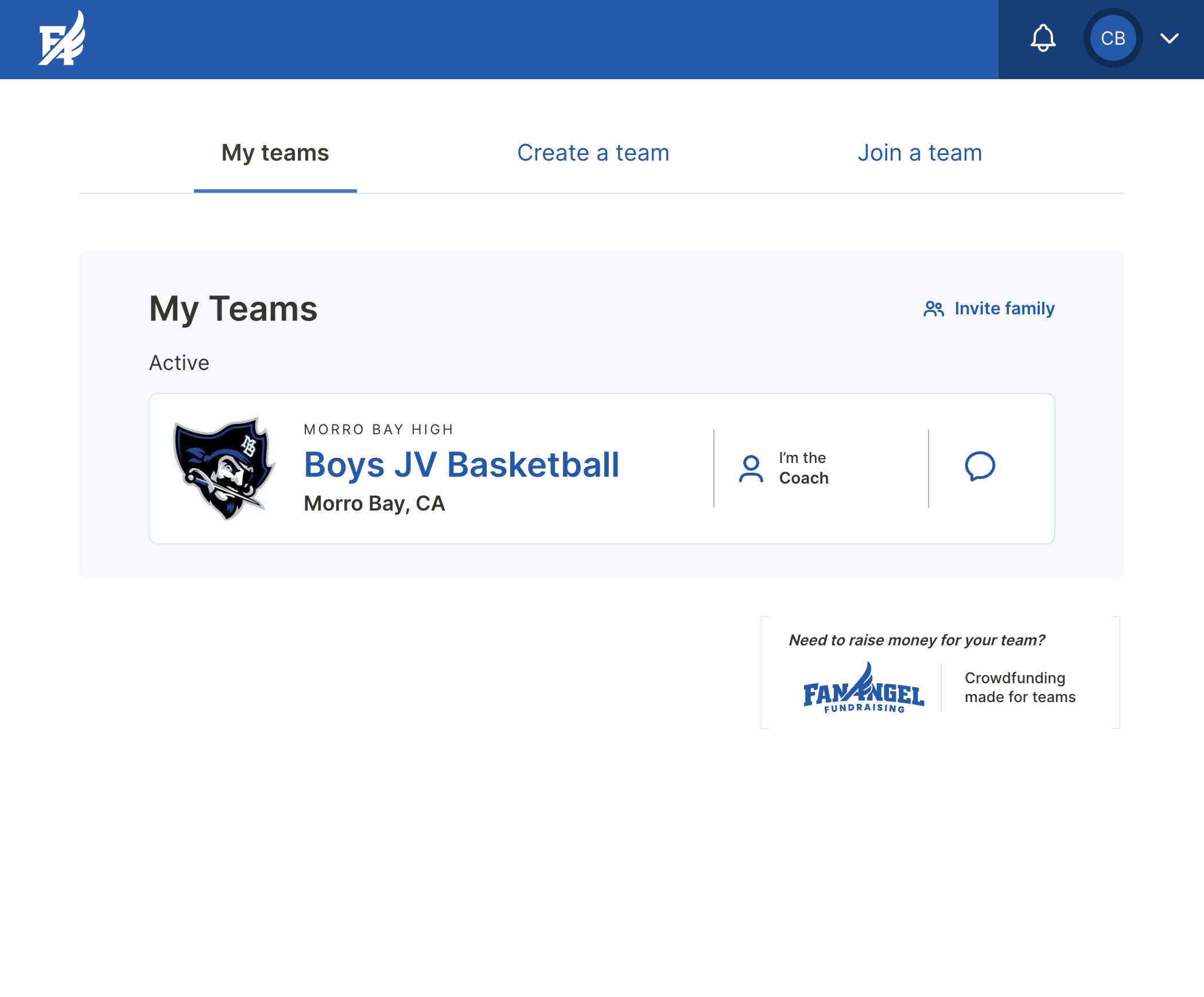Open notifications bell

pos(1043,38)
